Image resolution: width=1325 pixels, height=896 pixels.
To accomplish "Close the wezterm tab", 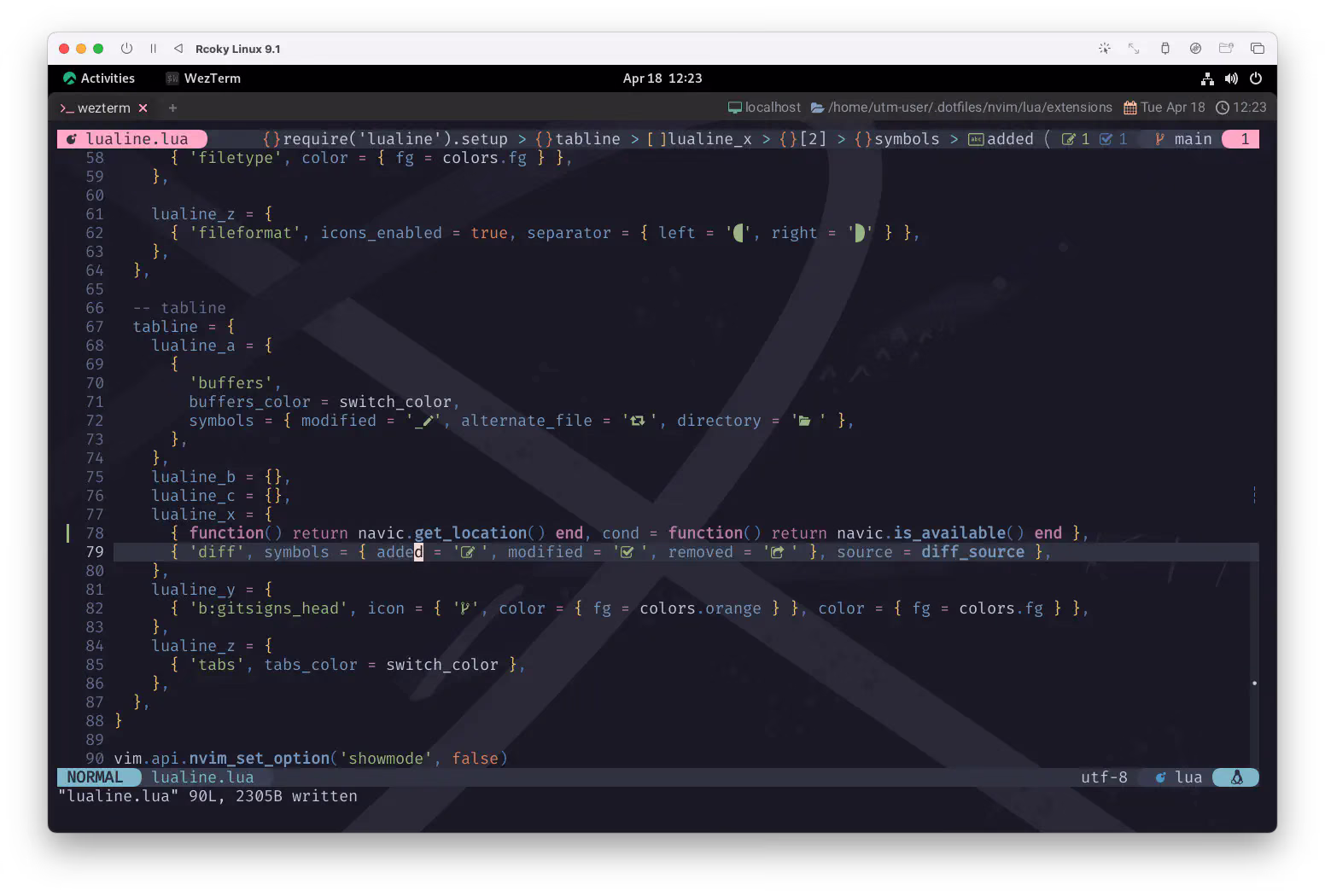I will [x=143, y=108].
